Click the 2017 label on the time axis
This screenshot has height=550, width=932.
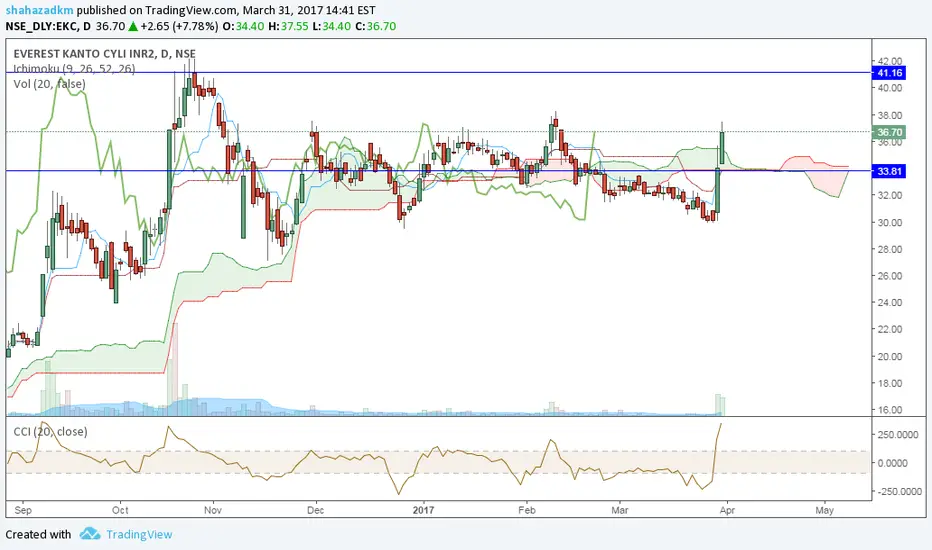[x=423, y=510]
